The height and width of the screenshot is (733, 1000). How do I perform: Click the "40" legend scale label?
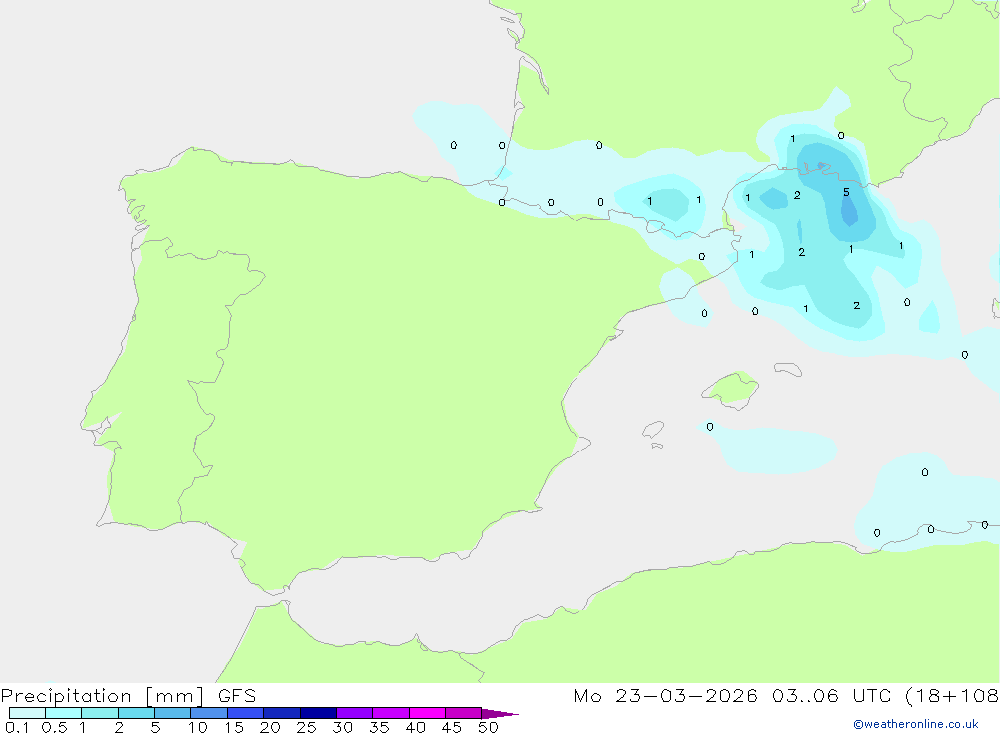tap(415, 727)
